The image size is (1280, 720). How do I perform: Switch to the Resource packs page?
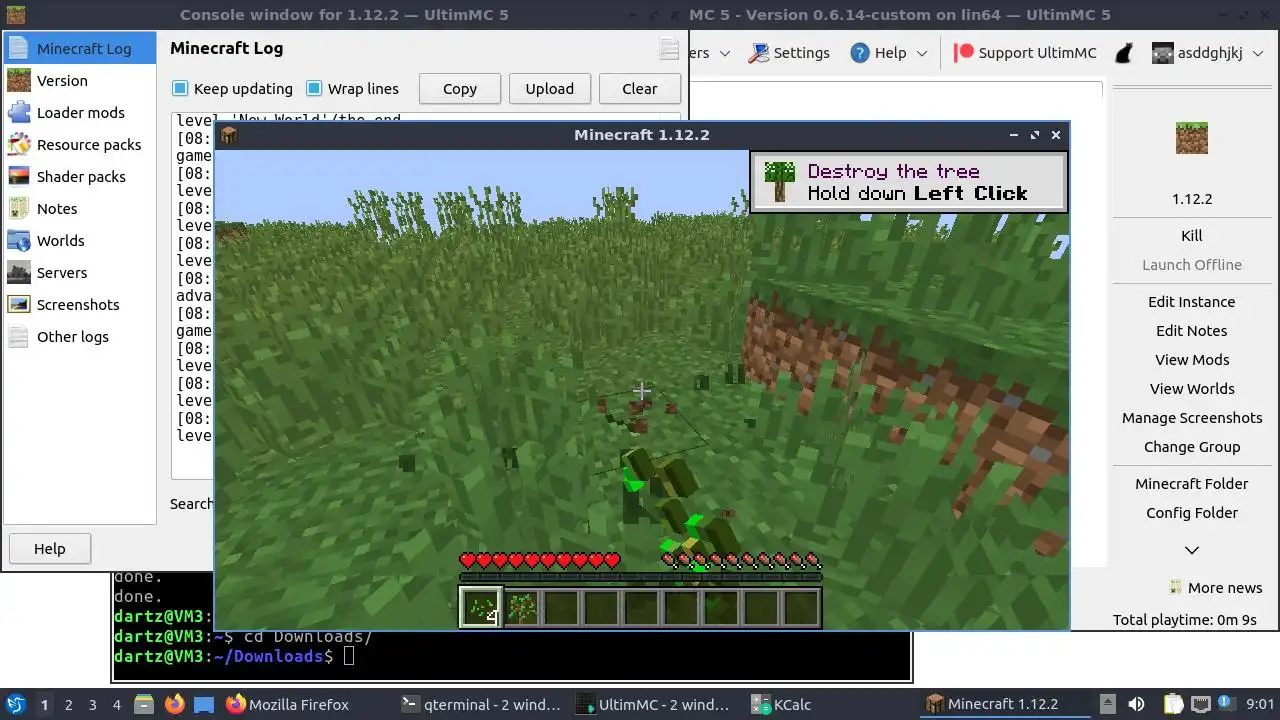click(x=80, y=144)
